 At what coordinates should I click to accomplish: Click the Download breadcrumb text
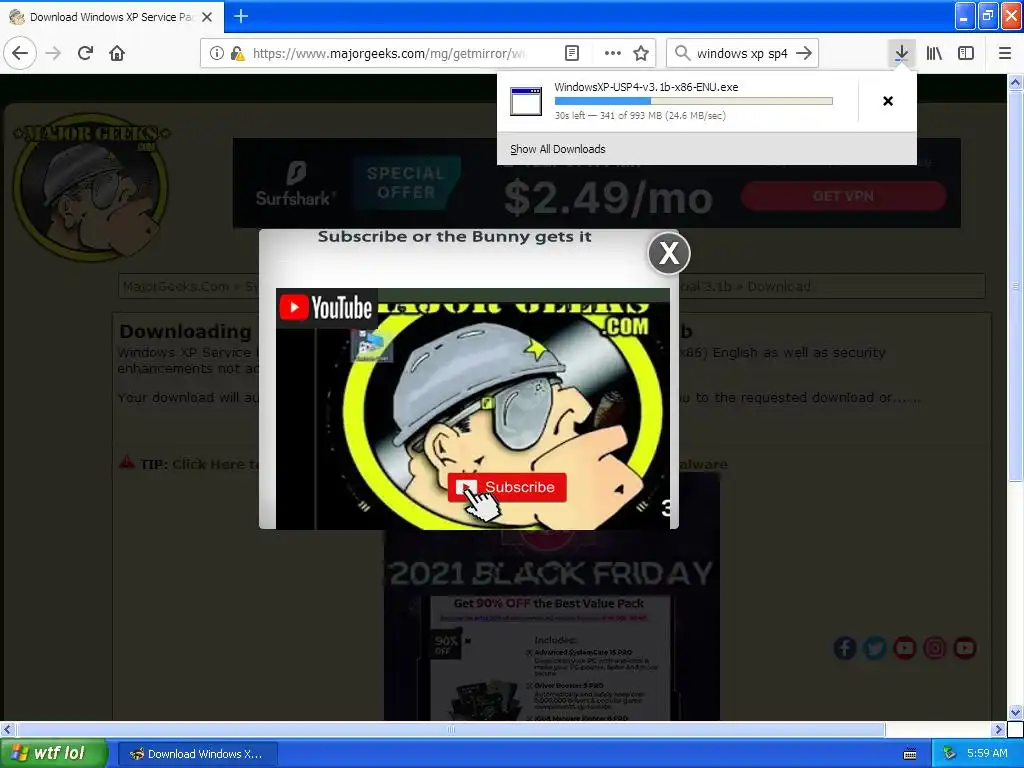[x=778, y=286]
